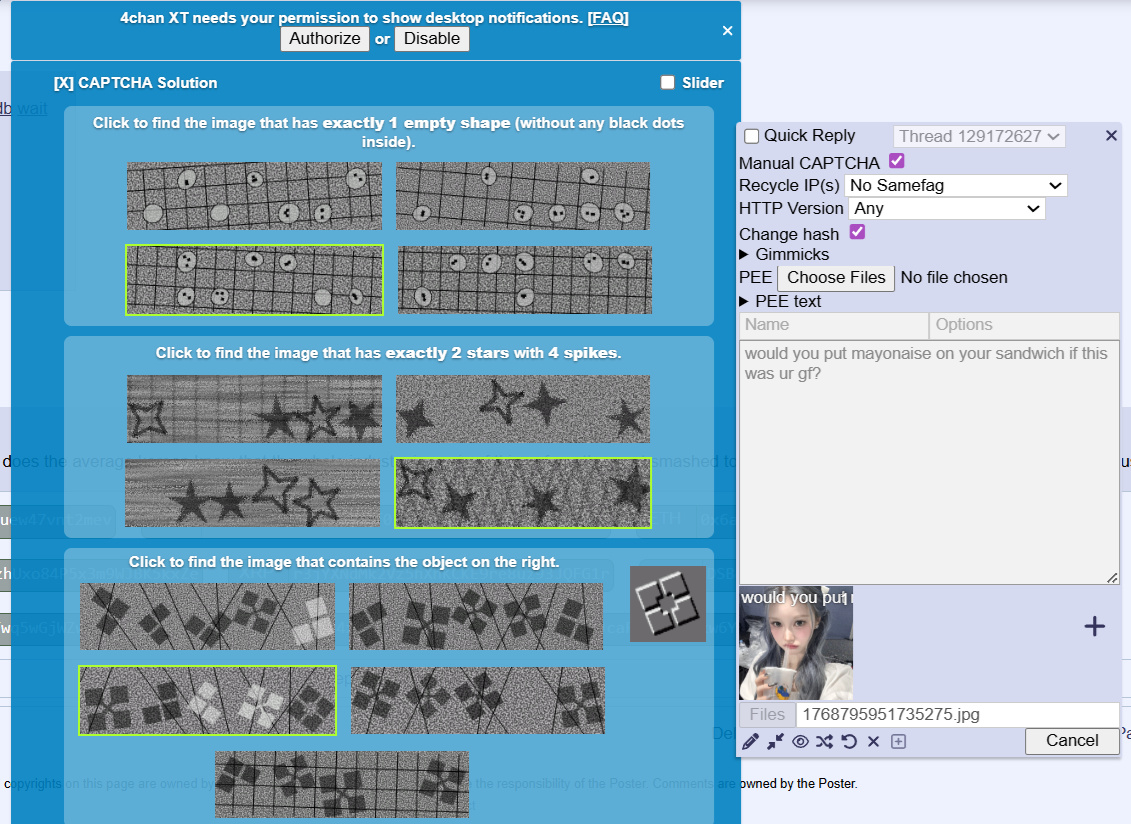Open the Recycle IP(s) No Samefag dropdown
This screenshot has height=824, width=1131.
coord(956,186)
